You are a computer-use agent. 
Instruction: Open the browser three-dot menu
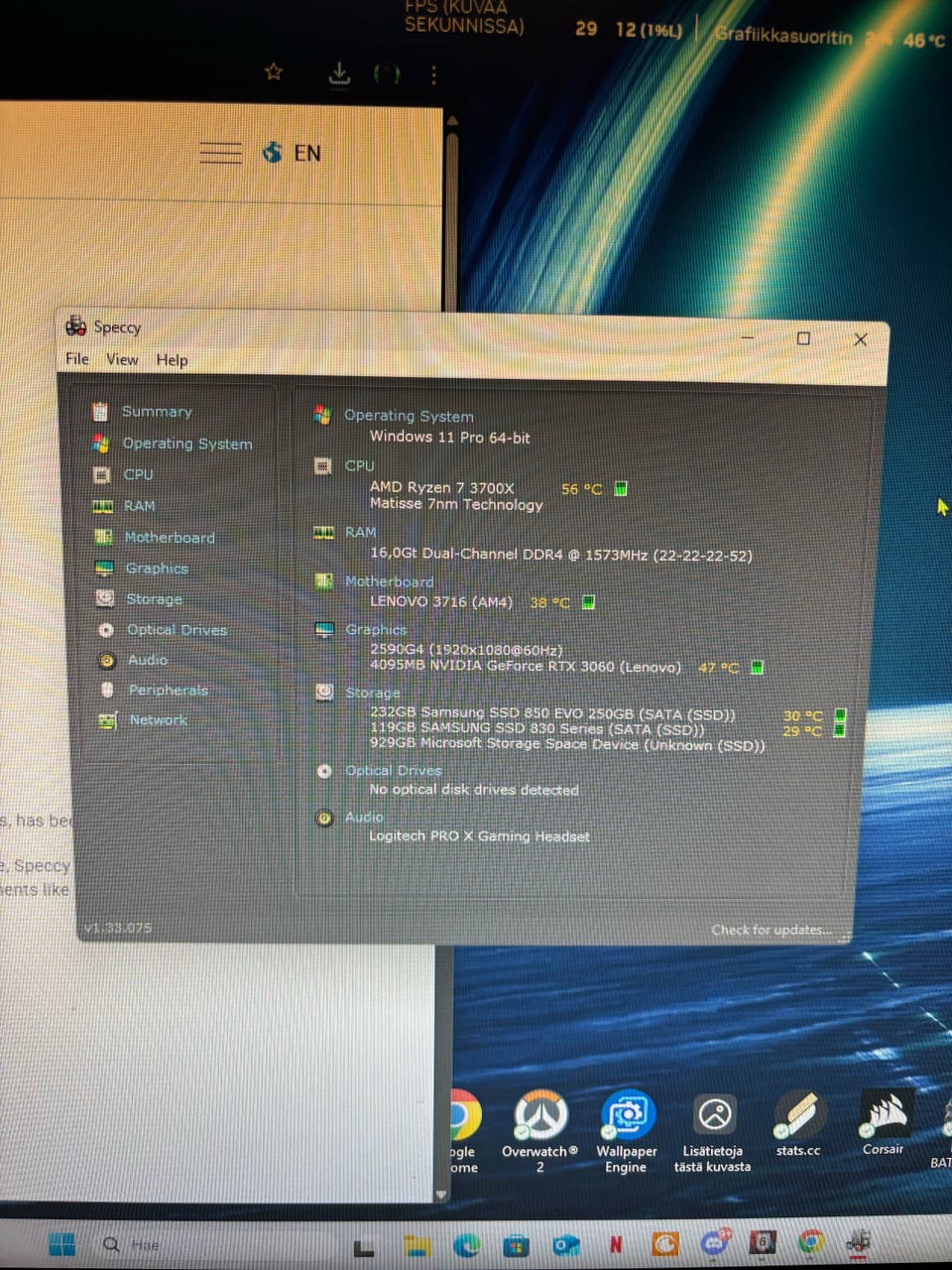coord(433,74)
